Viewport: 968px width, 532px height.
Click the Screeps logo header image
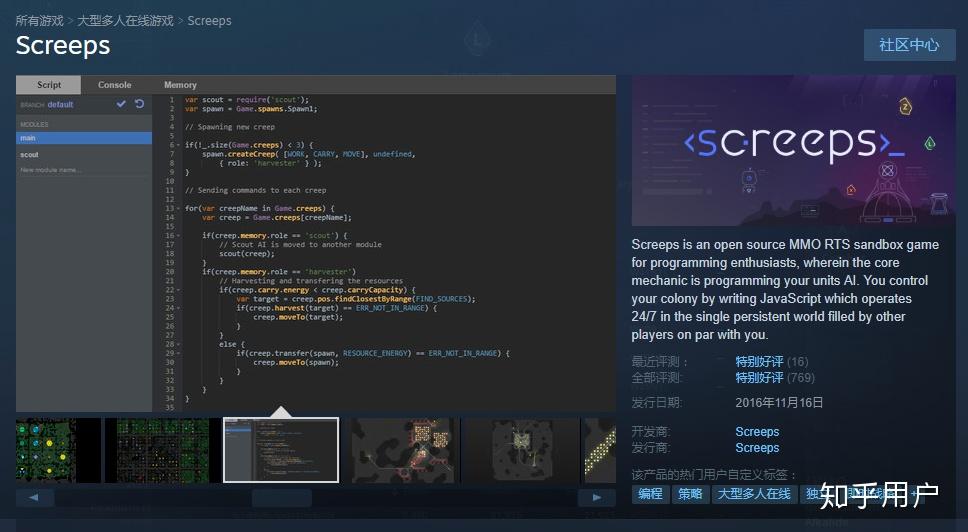(793, 150)
